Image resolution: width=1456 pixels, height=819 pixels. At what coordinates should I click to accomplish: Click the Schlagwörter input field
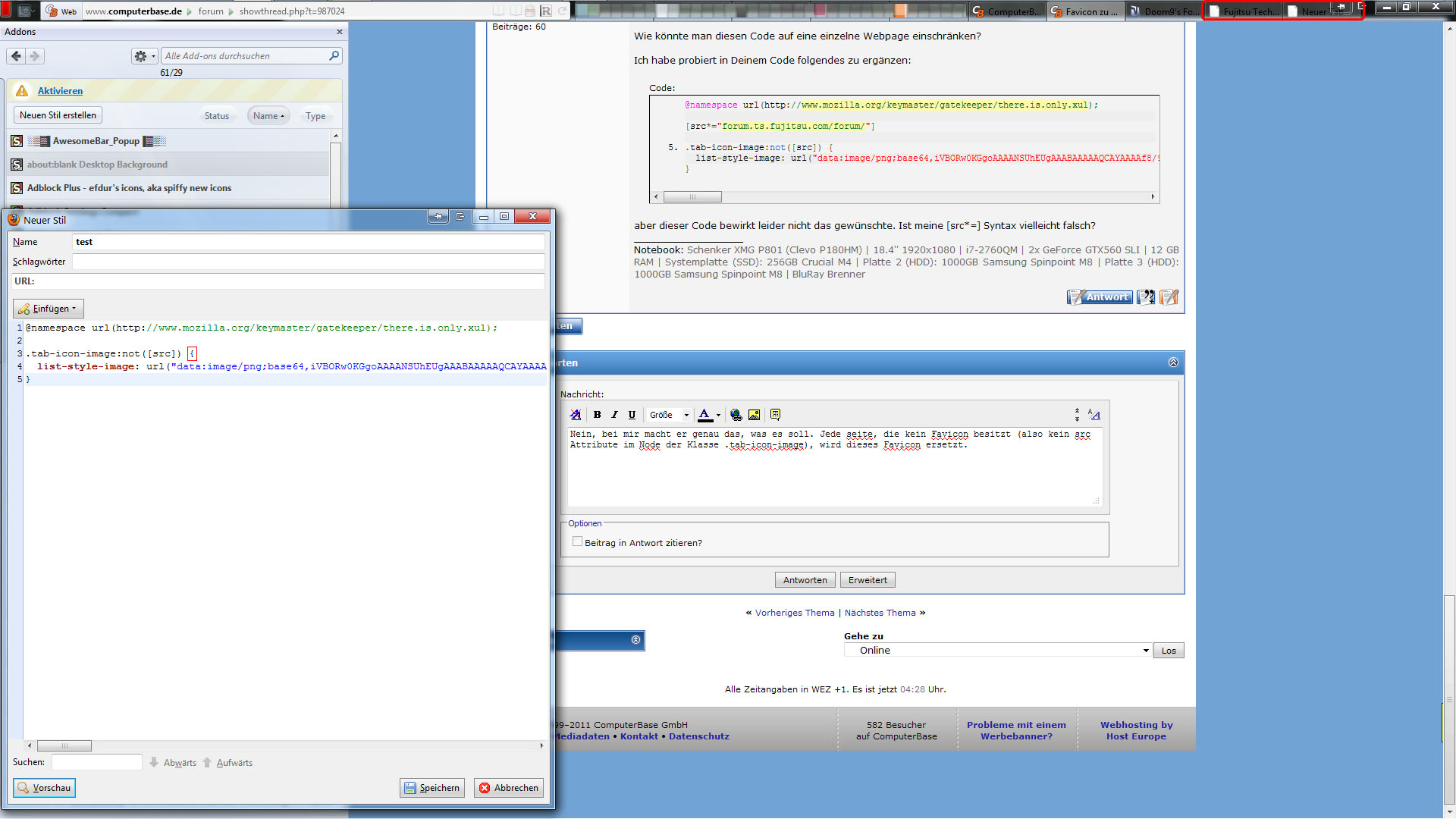pos(308,262)
